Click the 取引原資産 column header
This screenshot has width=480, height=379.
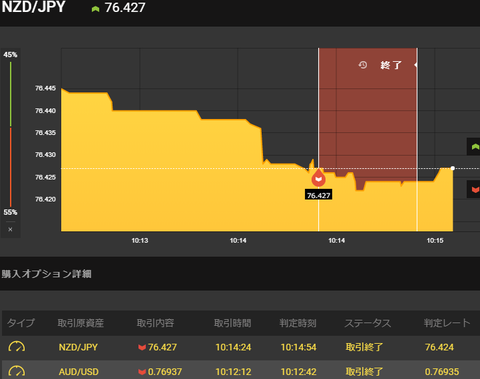click(x=81, y=323)
